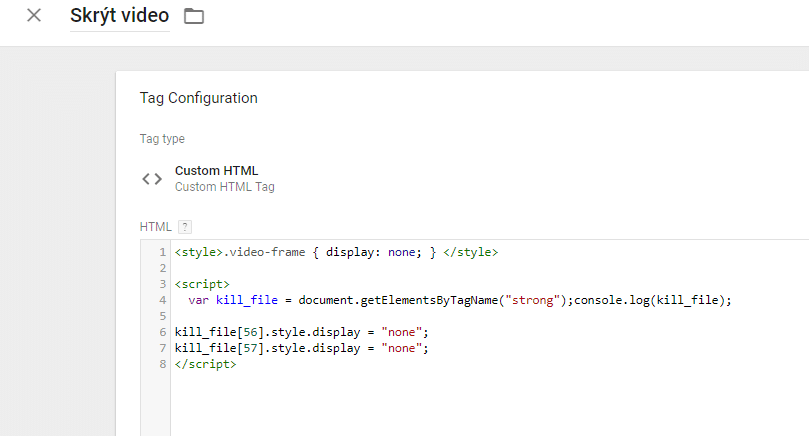Click line number 5 in the gutter
Image resolution: width=809 pixels, height=436 pixels.
tap(163, 316)
